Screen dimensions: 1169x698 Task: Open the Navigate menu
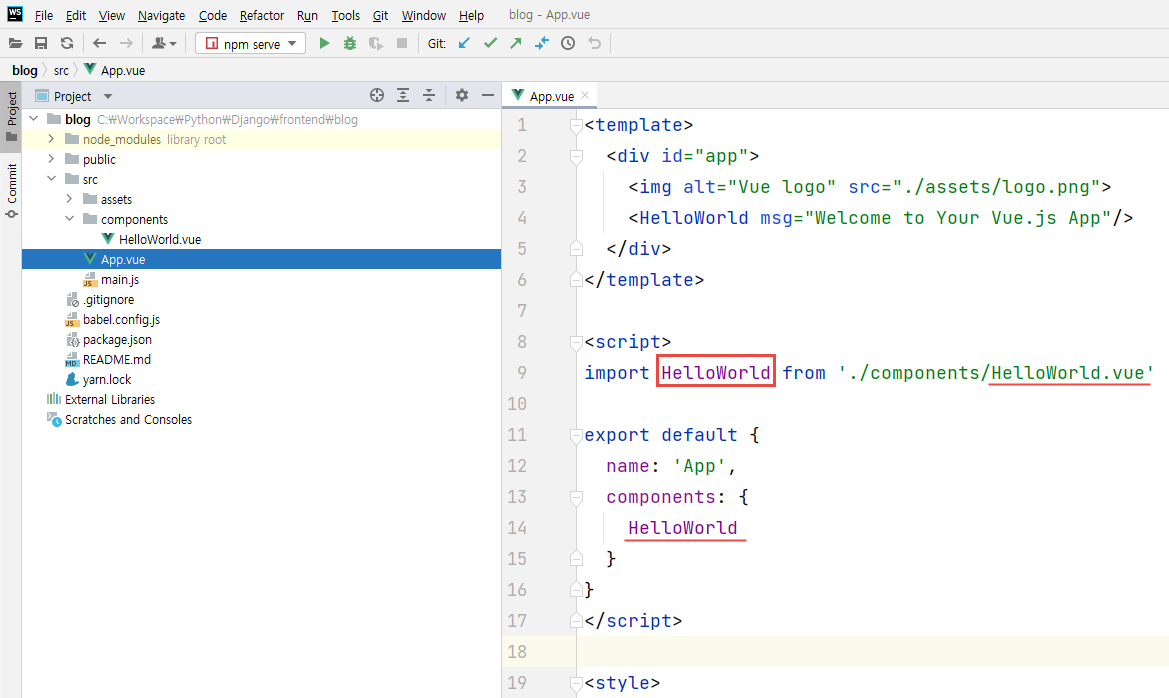161,15
